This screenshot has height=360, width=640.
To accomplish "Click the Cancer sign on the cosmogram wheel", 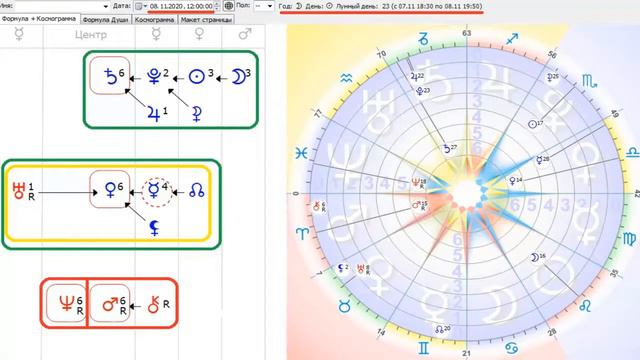I will [512, 349].
